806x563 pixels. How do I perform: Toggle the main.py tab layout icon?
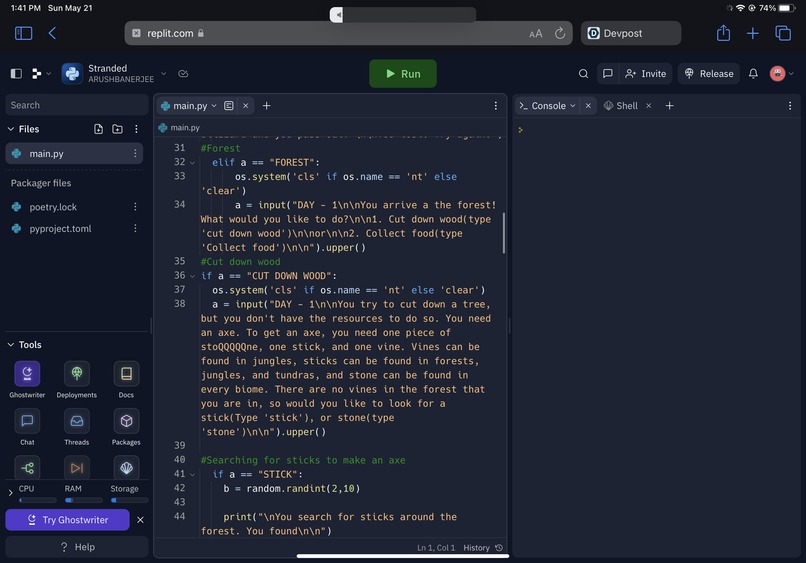click(x=229, y=105)
